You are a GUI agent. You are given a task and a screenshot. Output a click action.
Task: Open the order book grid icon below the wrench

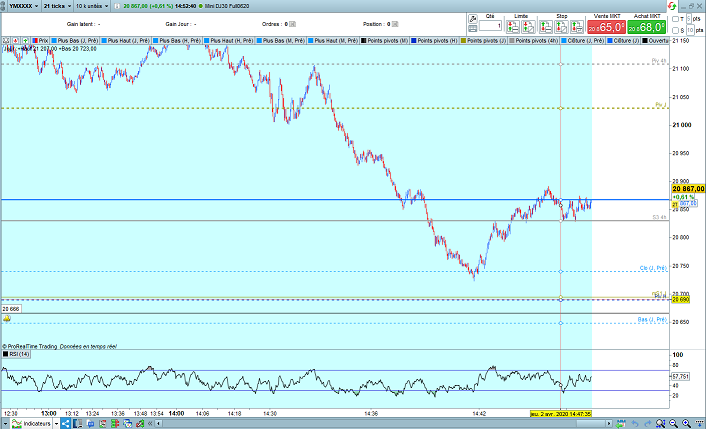click(x=473, y=28)
